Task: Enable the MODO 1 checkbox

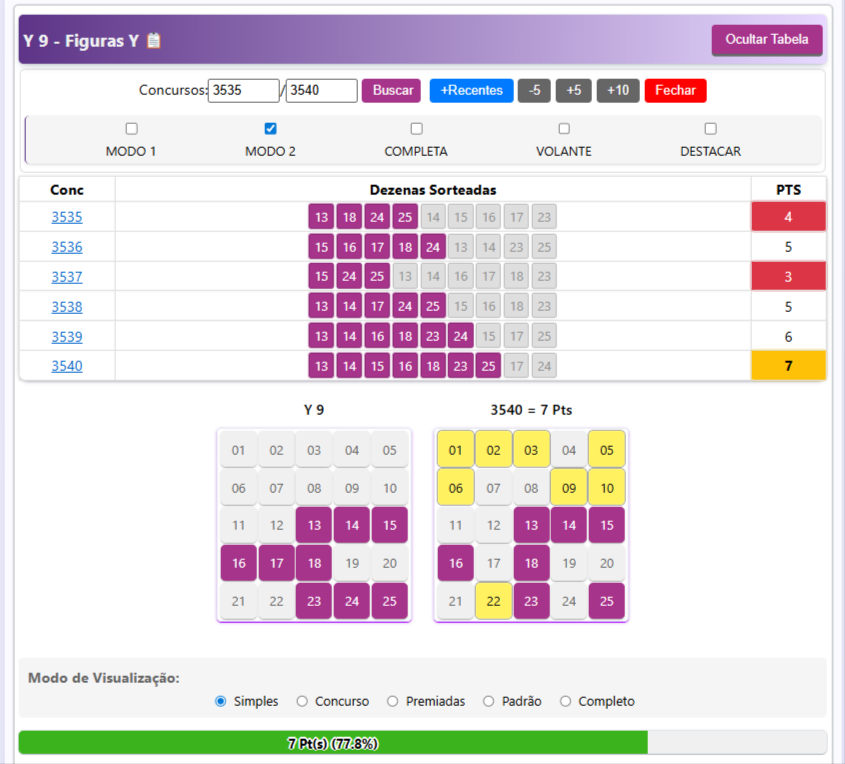Action: point(131,129)
